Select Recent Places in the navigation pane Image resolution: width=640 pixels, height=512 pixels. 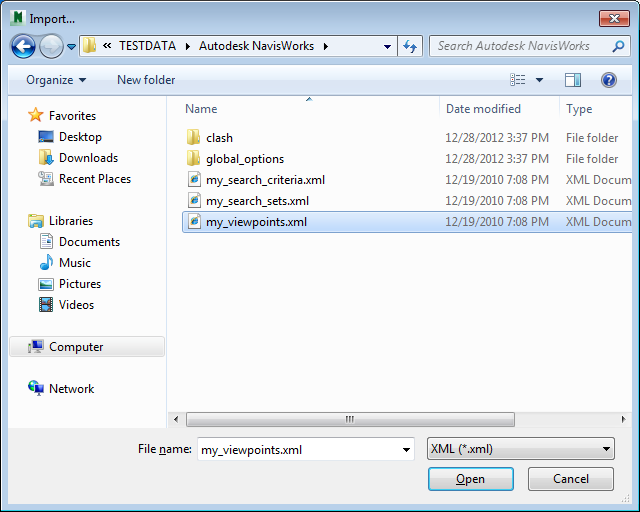pos(95,179)
